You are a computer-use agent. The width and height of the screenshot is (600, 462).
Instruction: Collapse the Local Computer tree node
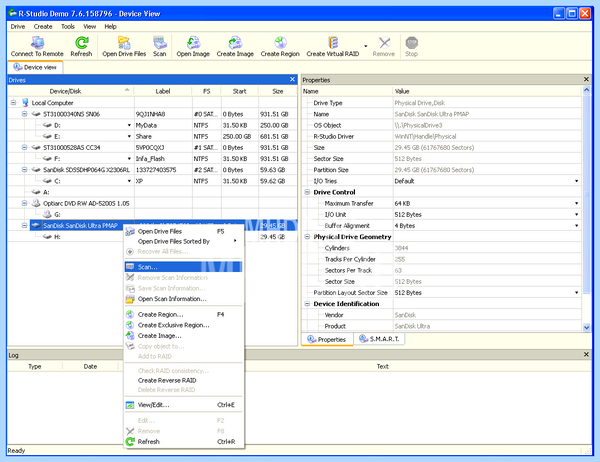(13, 103)
